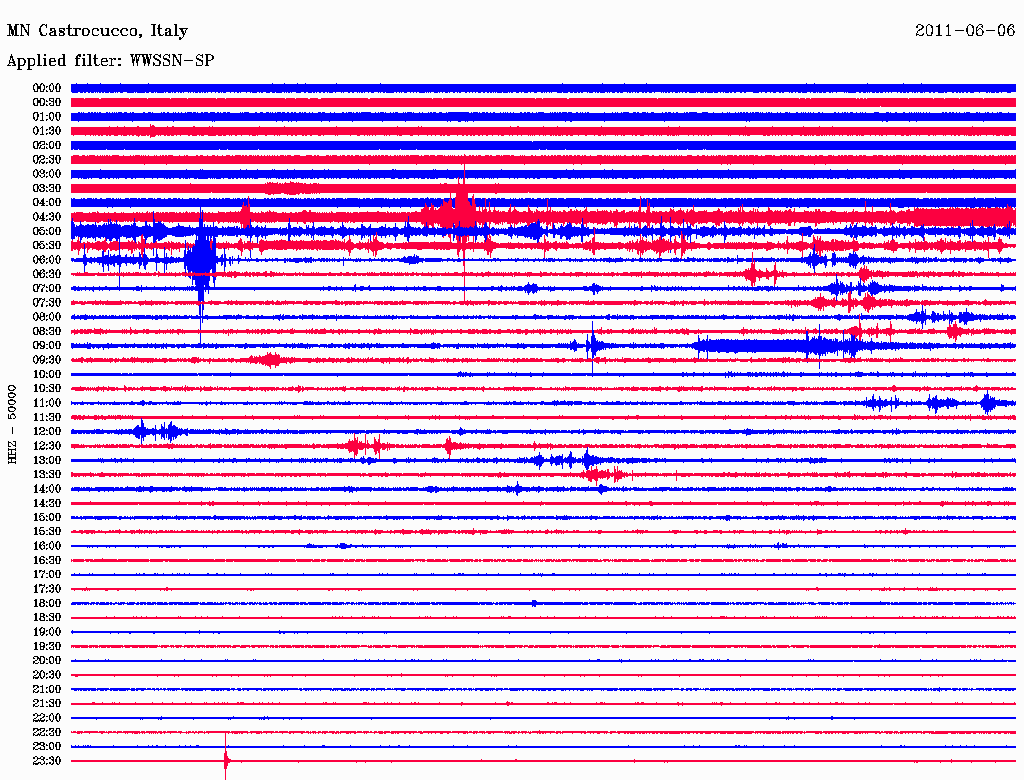
Task: Select the 04:00 time label
Action: pos(47,203)
